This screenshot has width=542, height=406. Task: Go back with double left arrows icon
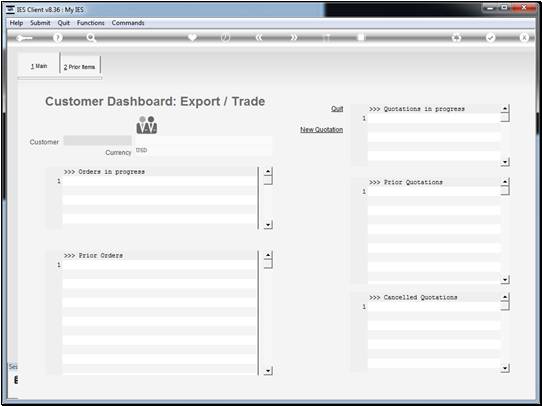coord(259,38)
